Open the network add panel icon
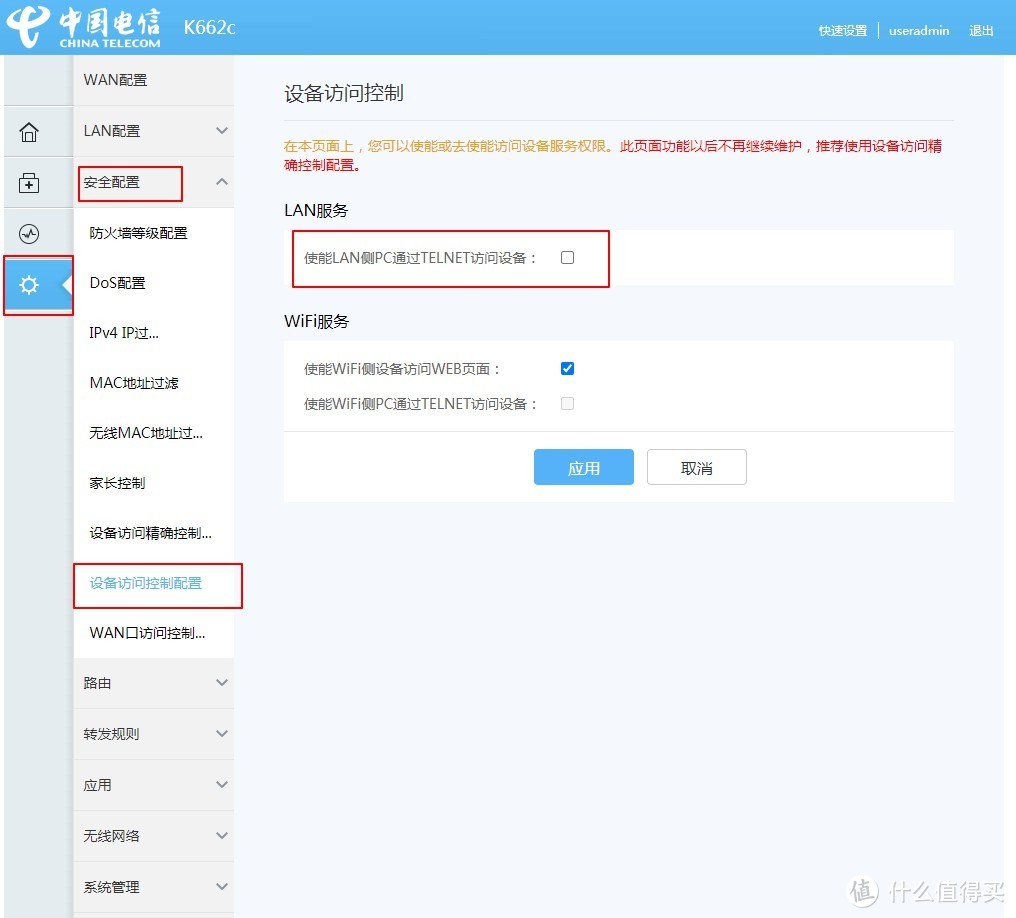The height and width of the screenshot is (918, 1016). coord(28,182)
